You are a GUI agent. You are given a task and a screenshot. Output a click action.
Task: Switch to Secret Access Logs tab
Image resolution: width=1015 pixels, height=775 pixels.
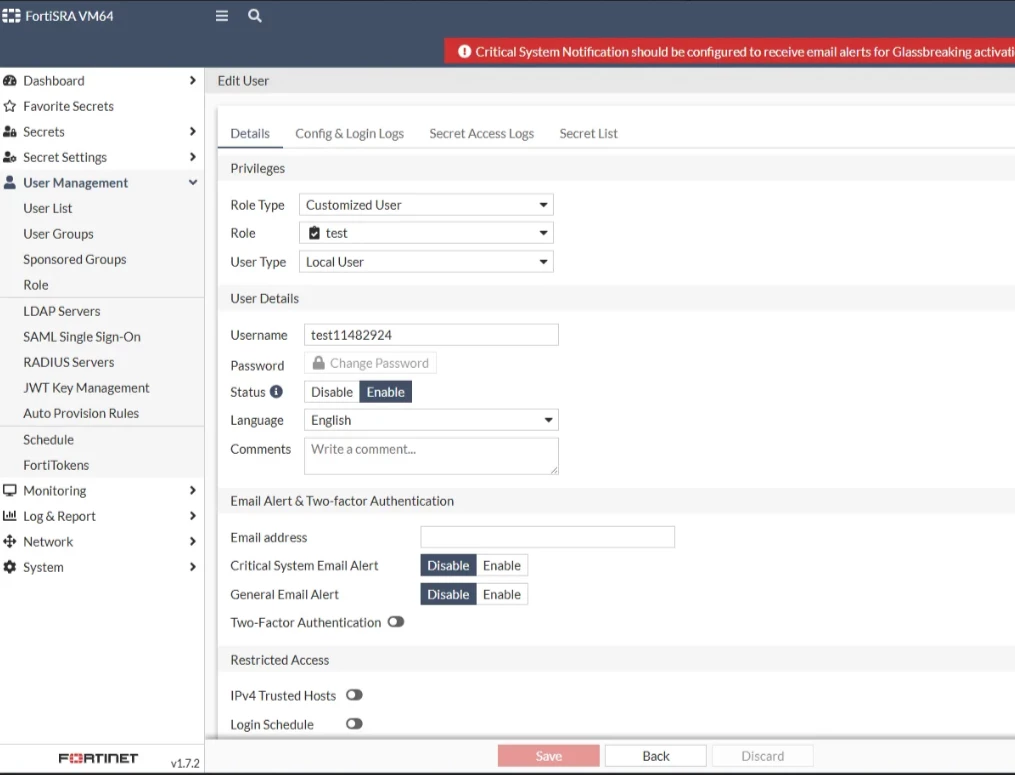(x=482, y=133)
